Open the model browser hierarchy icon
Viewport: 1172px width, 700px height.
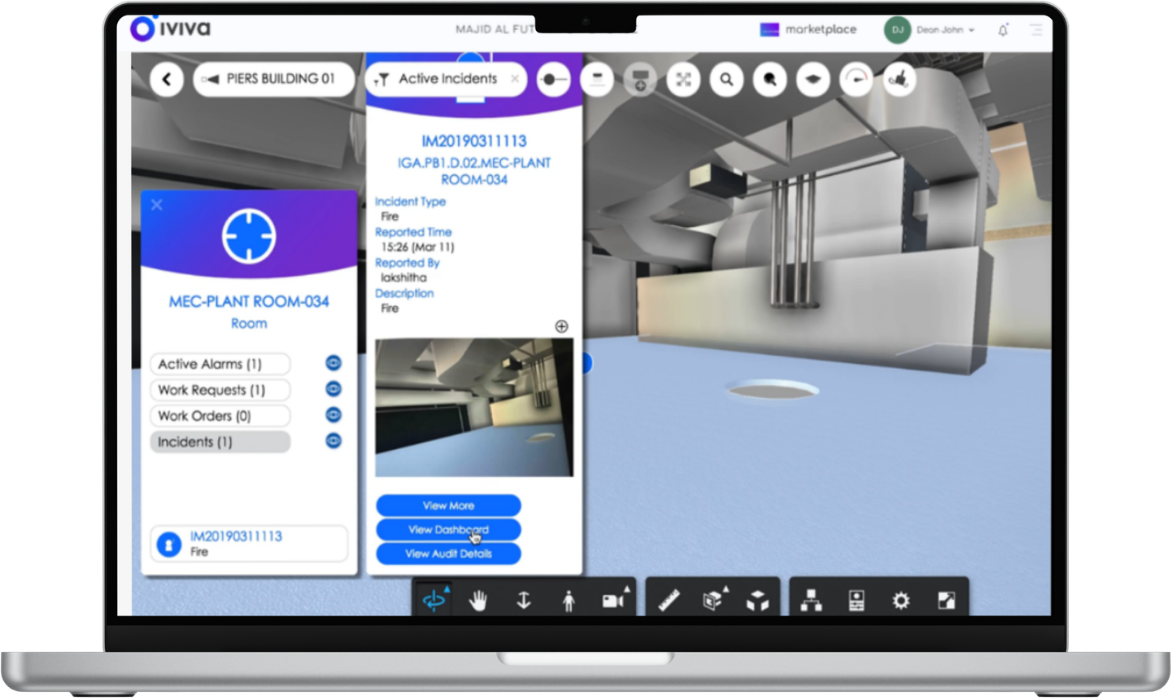click(x=812, y=601)
